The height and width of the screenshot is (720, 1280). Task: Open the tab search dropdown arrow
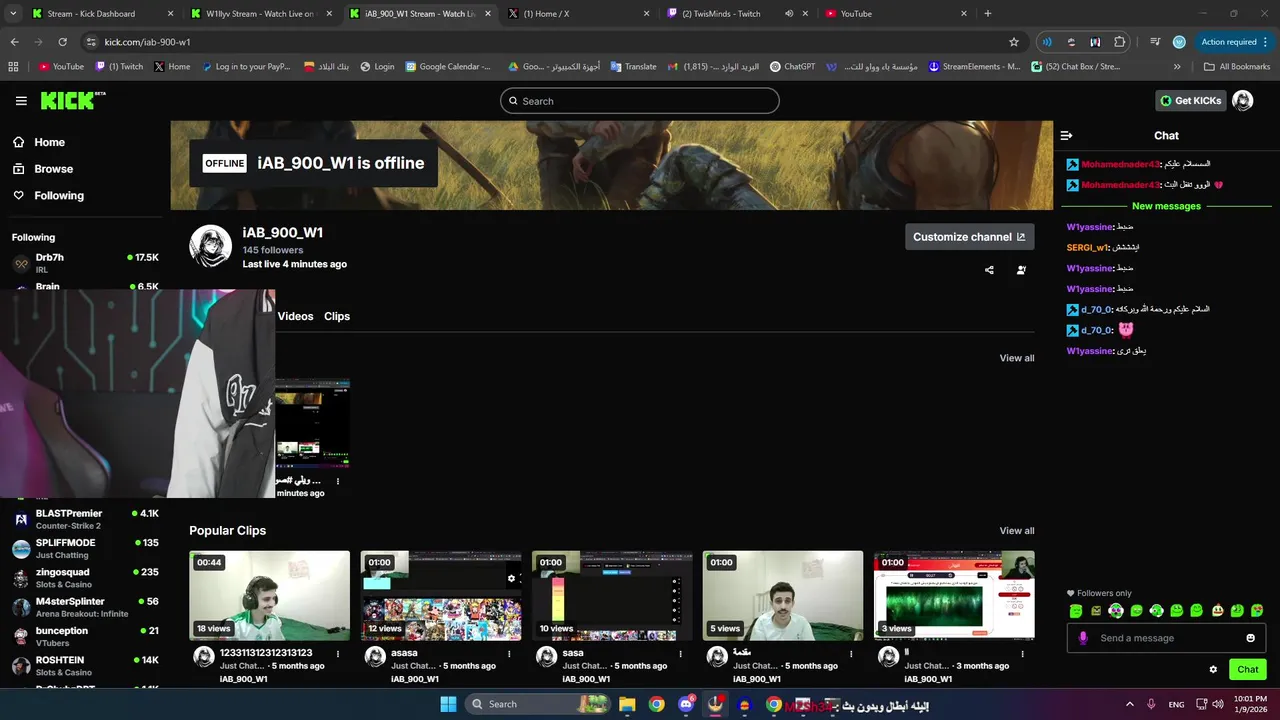click(x=12, y=13)
